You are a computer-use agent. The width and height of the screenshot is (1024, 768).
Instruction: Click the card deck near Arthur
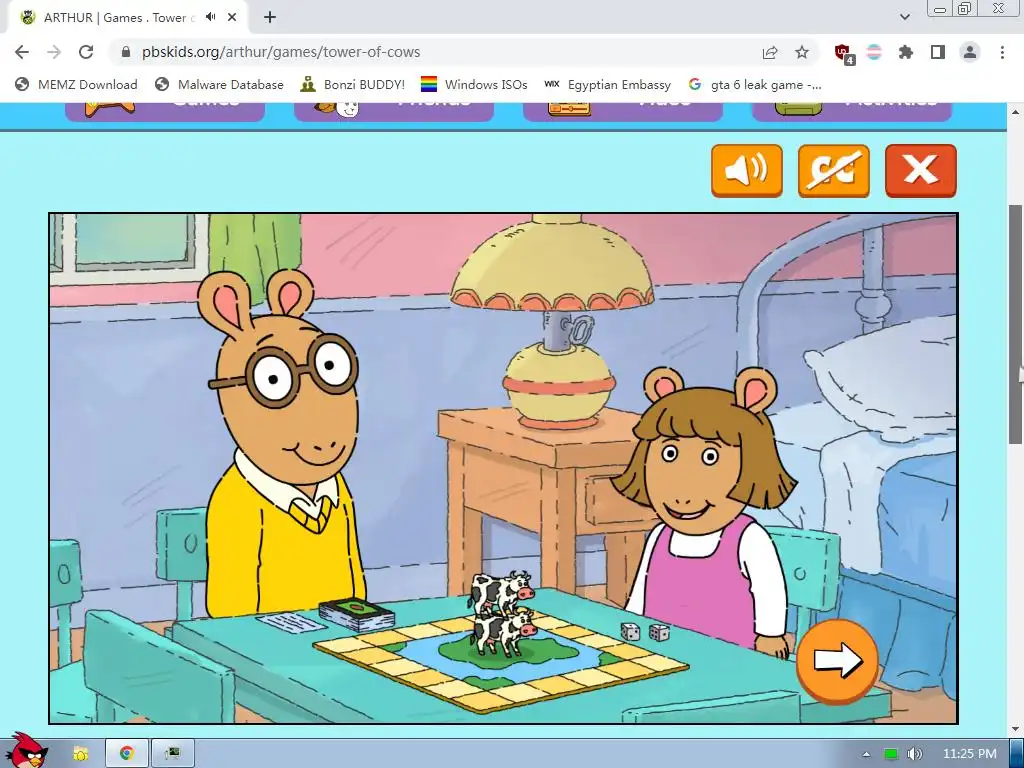click(x=357, y=614)
